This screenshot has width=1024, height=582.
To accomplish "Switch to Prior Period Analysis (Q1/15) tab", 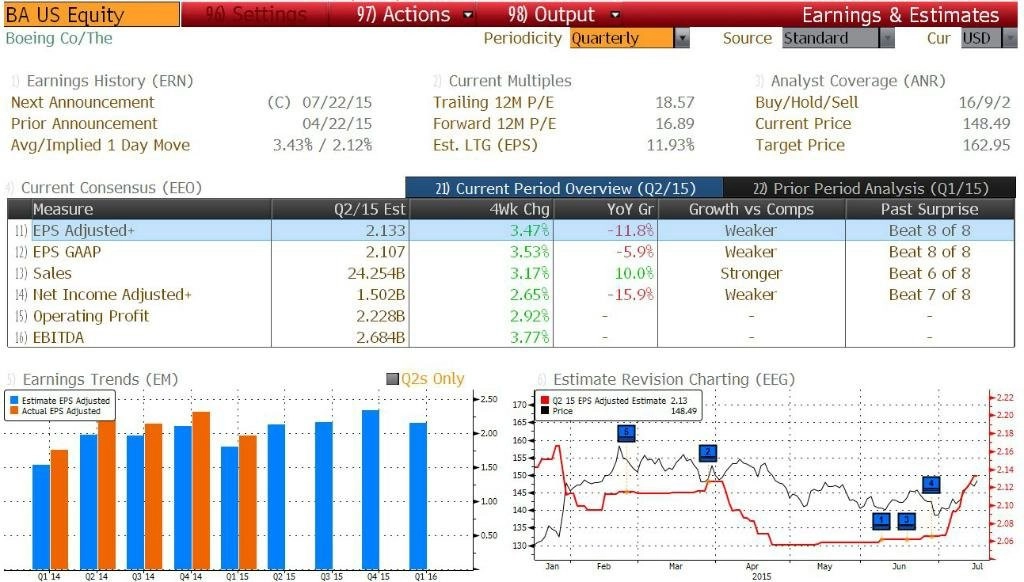I will pyautogui.click(x=870, y=188).
